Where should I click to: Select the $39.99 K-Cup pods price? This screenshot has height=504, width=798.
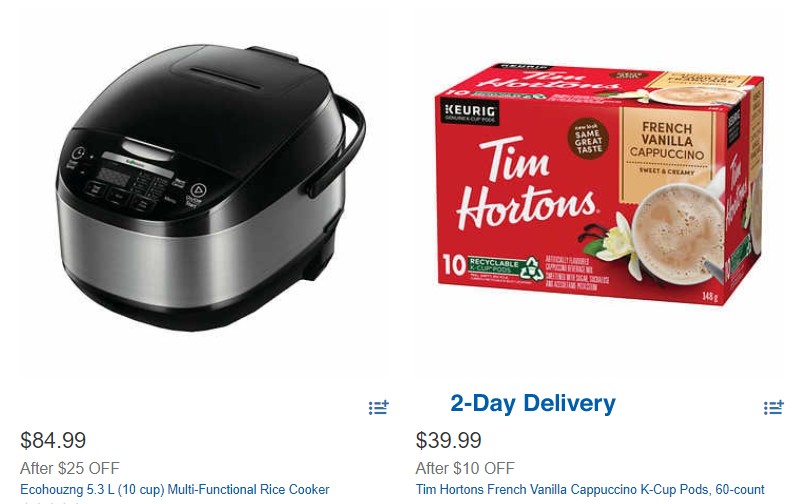(448, 440)
